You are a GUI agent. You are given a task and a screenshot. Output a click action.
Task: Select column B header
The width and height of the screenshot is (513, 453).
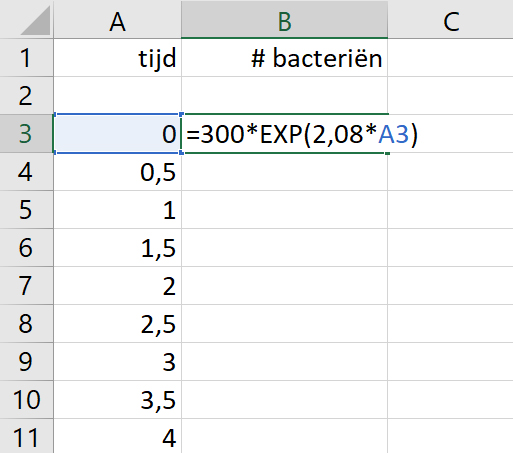pyautogui.click(x=284, y=19)
